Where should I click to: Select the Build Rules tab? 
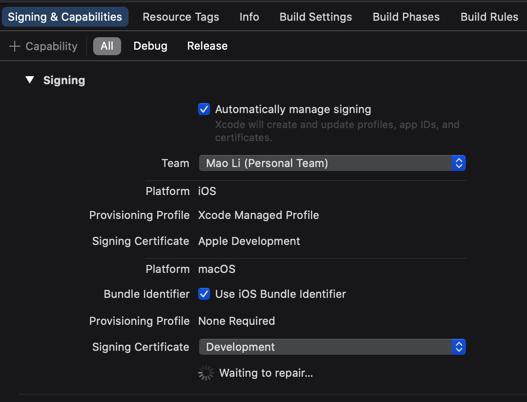489,17
